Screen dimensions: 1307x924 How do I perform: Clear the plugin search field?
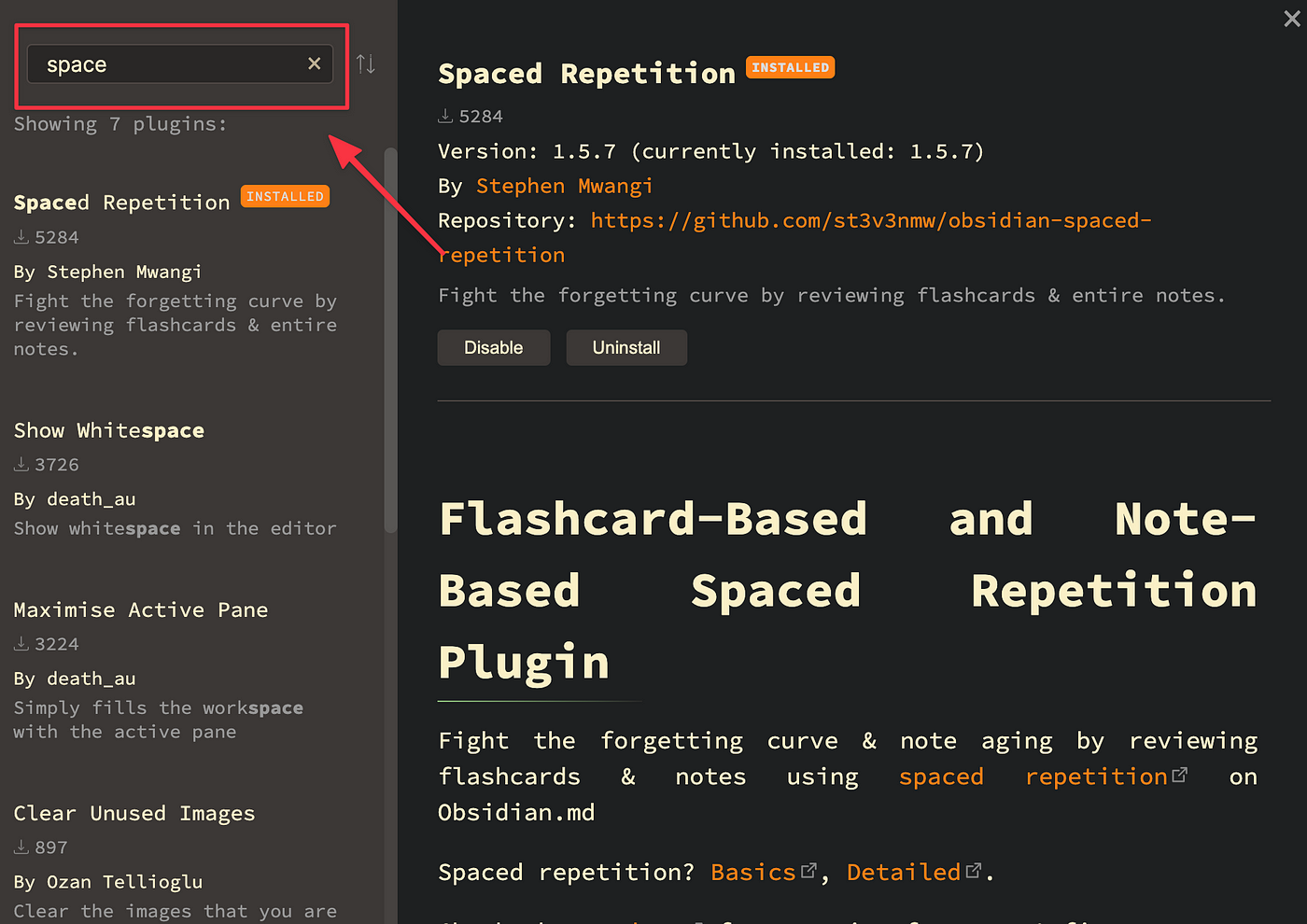click(x=315, y=63)
